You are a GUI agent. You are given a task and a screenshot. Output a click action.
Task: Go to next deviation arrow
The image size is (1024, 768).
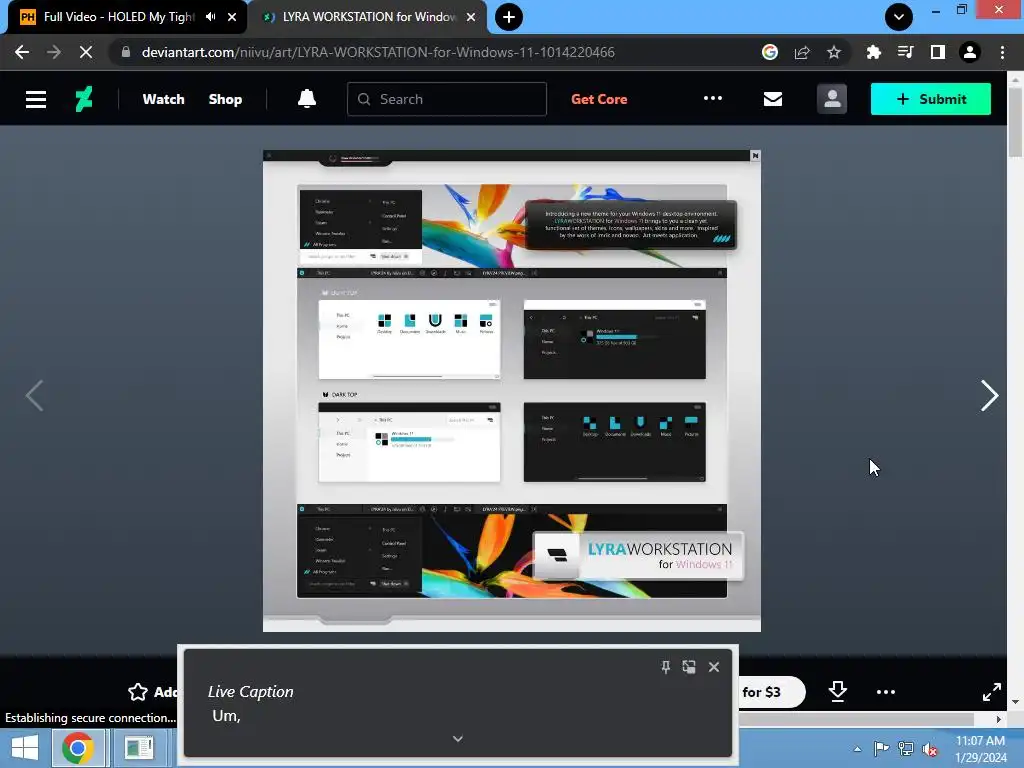989,396
